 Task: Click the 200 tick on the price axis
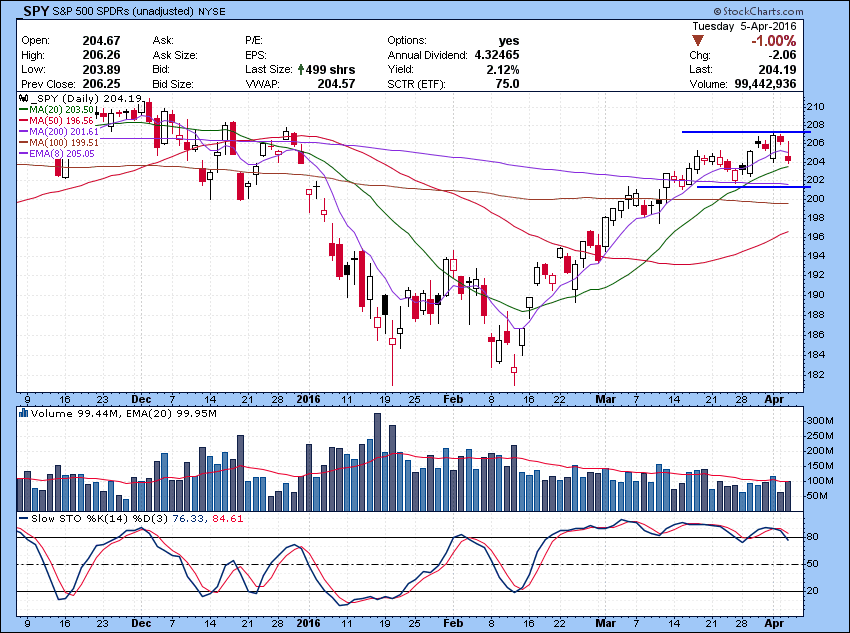816,198
